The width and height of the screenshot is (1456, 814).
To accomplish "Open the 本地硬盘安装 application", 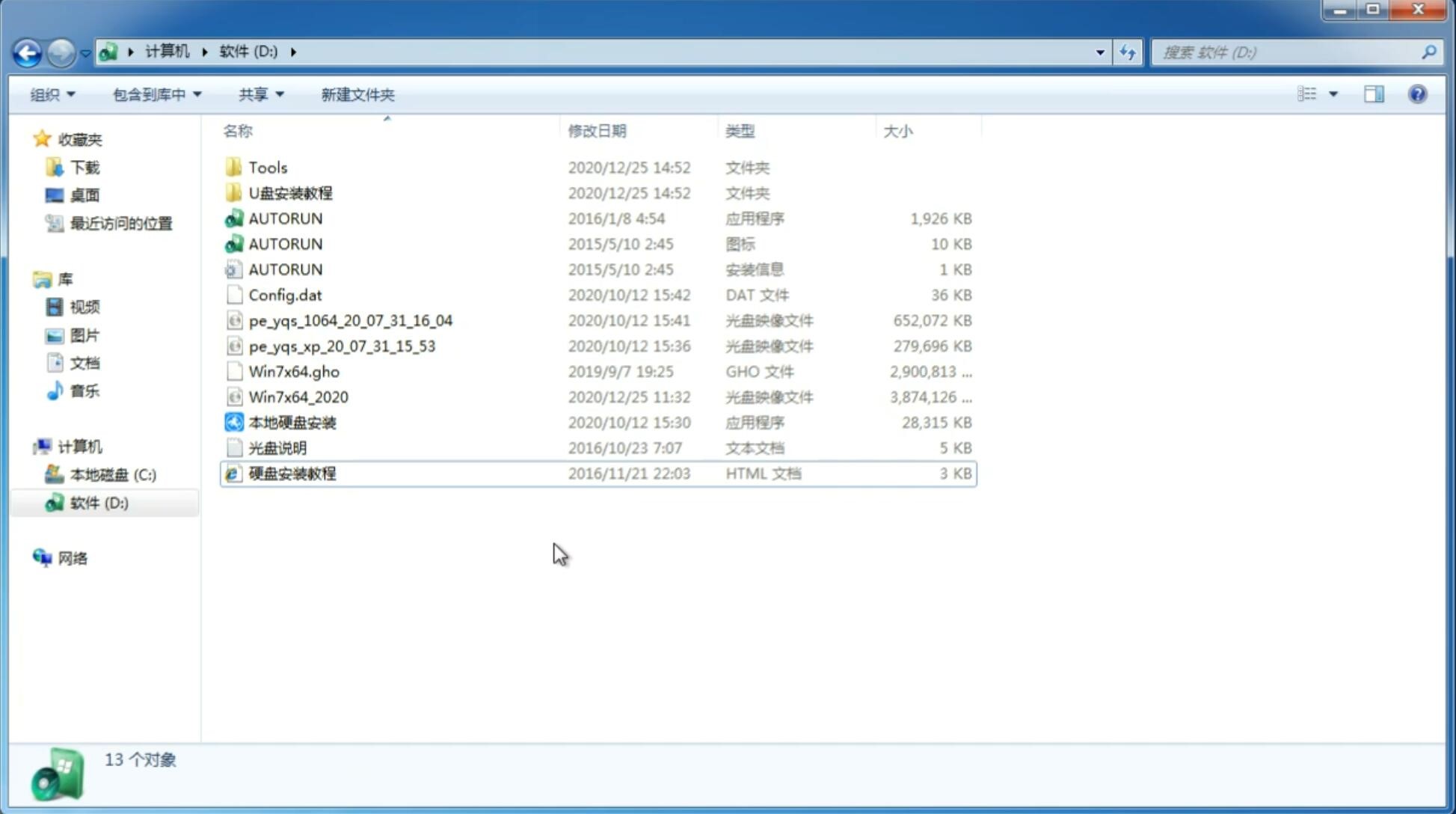I will 292,422.
